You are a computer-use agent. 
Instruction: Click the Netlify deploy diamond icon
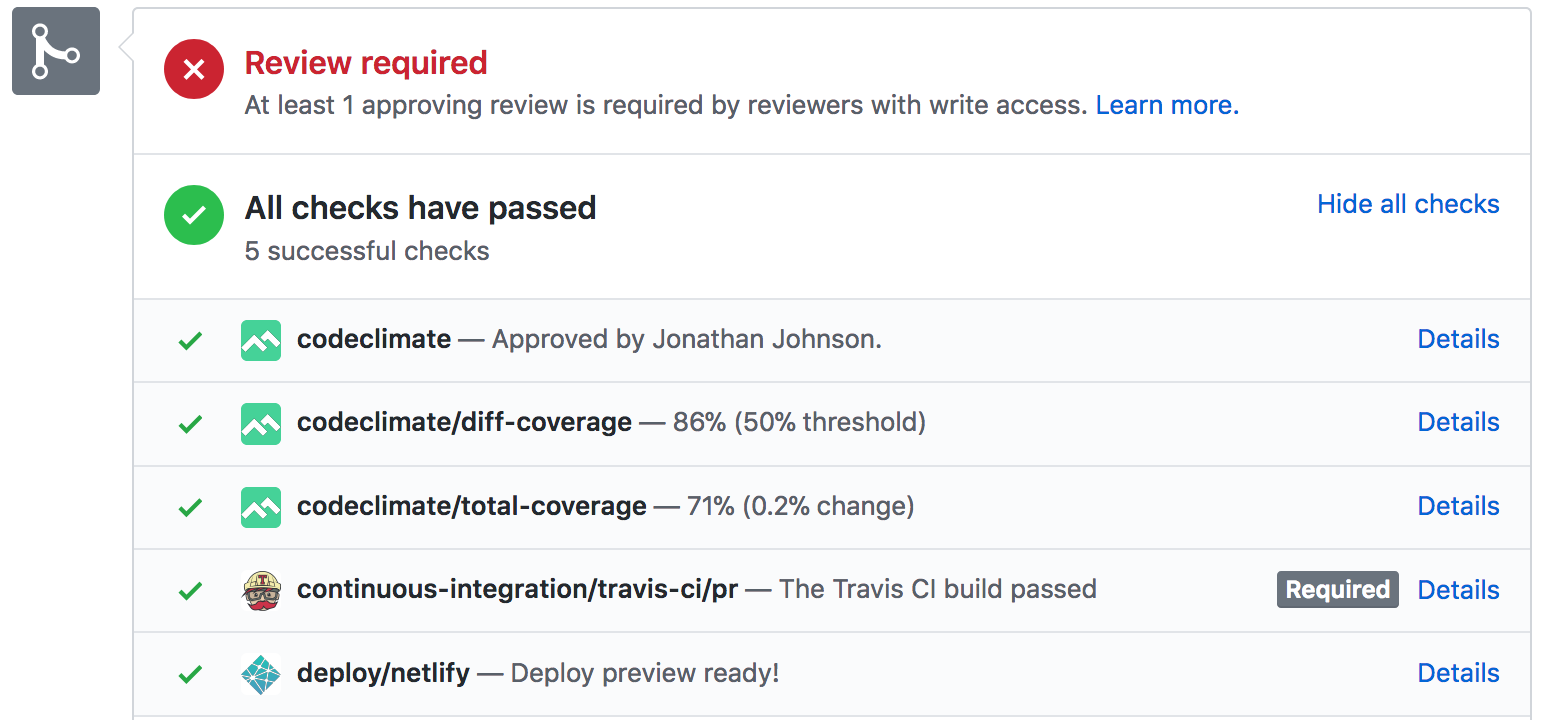click(260, 673)
